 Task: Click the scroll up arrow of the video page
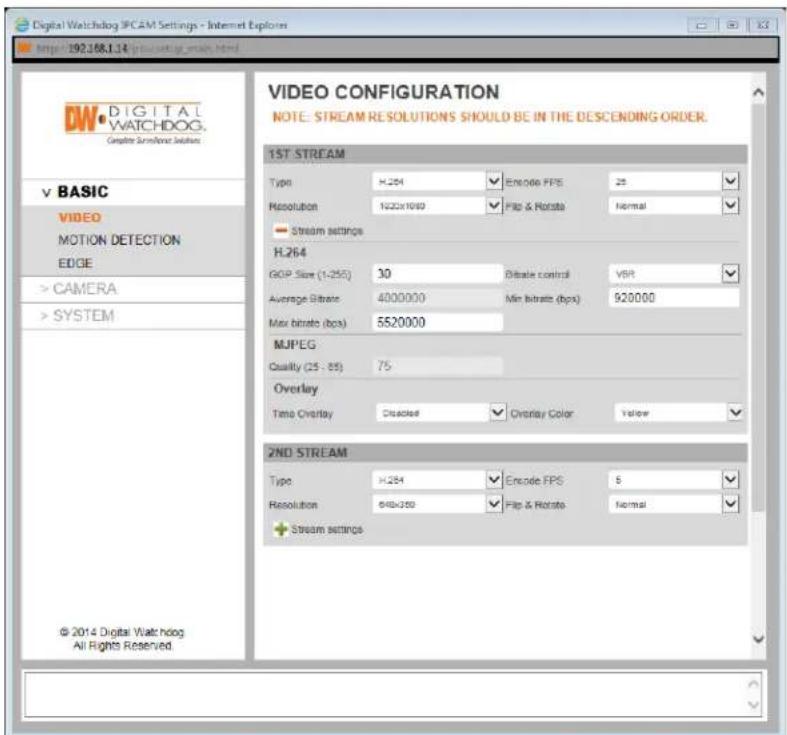click(758, 92)
